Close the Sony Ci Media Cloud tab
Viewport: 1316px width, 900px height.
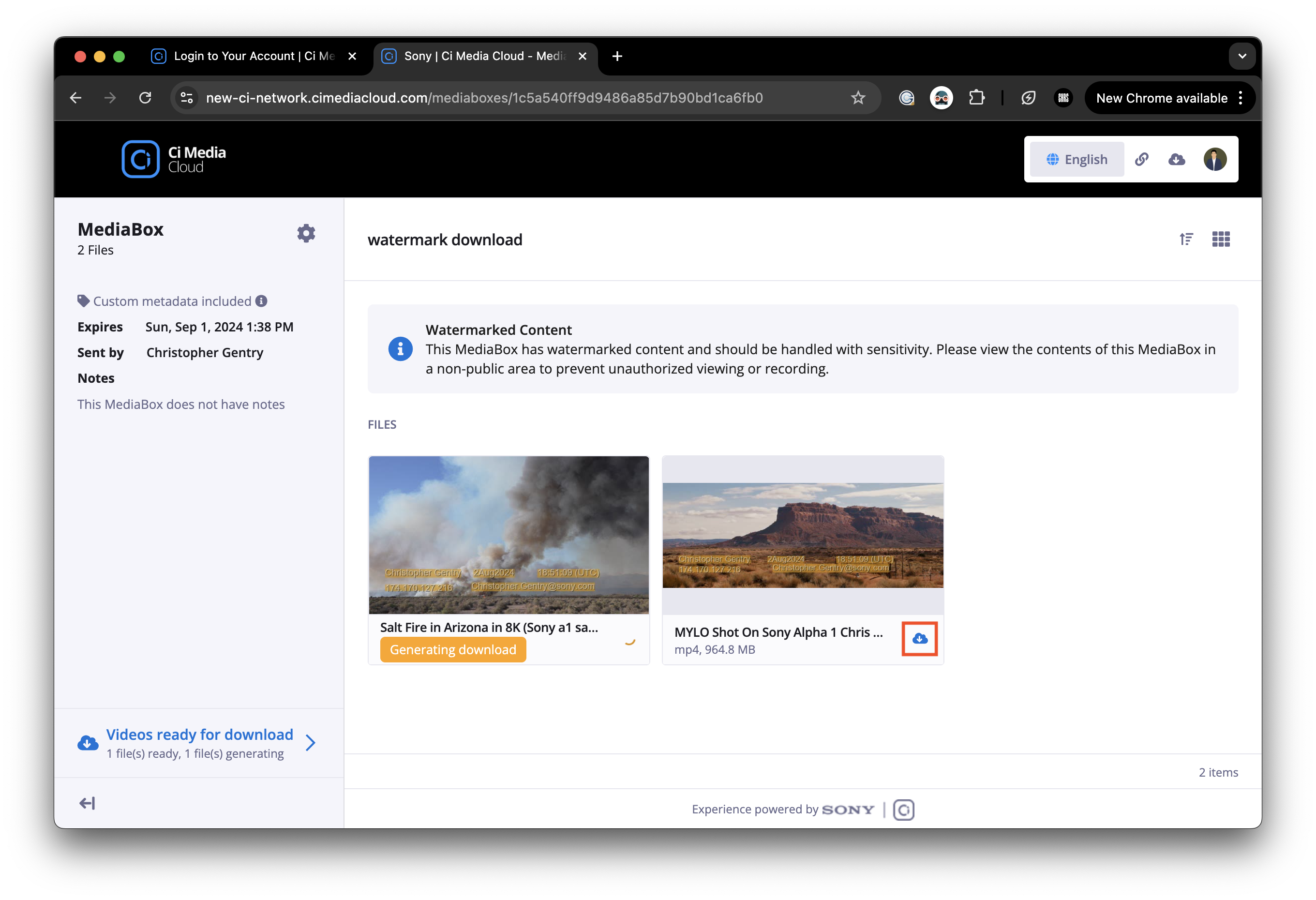click(x=582, y=56)
